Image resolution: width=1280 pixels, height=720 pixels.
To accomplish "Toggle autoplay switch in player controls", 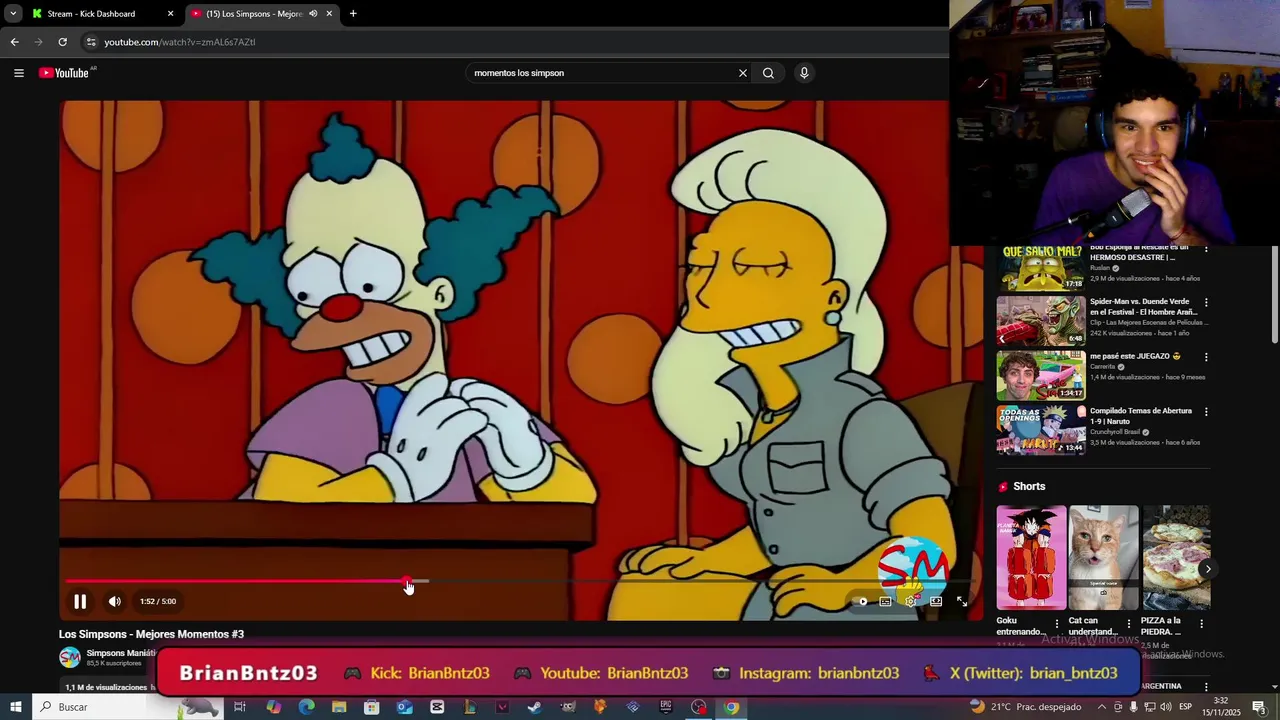I will 862,601.
